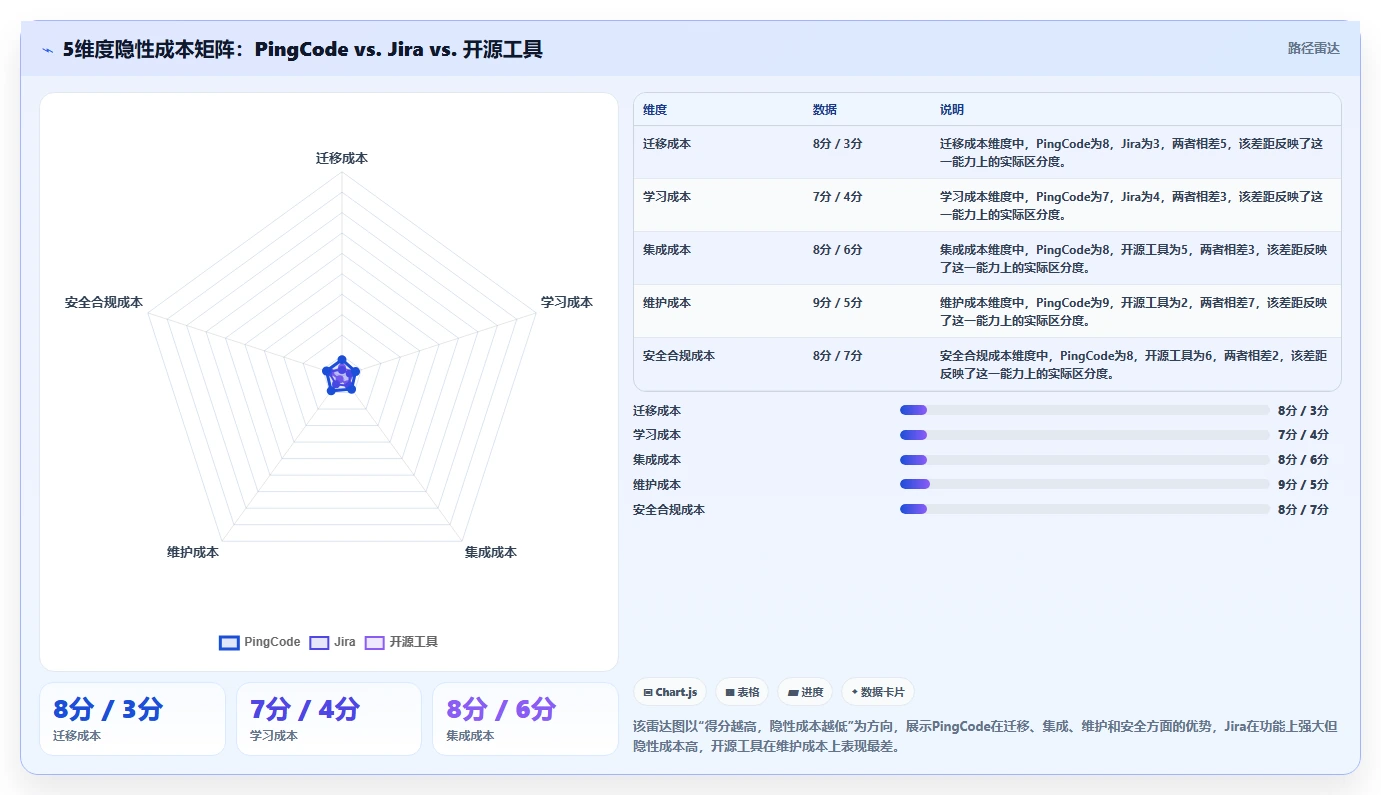Screen dimensions: 1381x795
Task: Click the 7分 / 4分 value in the table
Action: [x=837, y=197]
